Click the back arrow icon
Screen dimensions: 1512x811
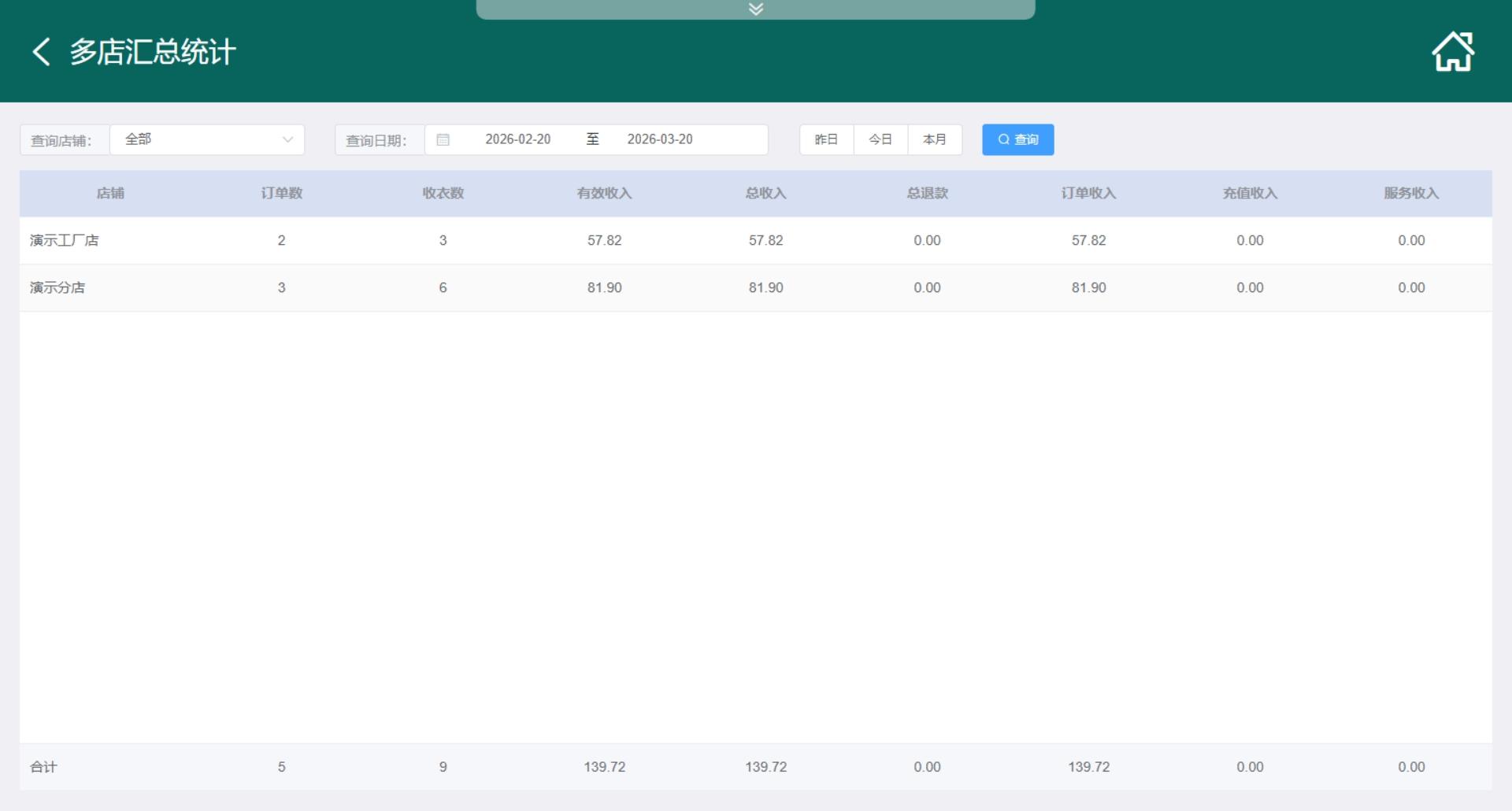click(41, 52)
